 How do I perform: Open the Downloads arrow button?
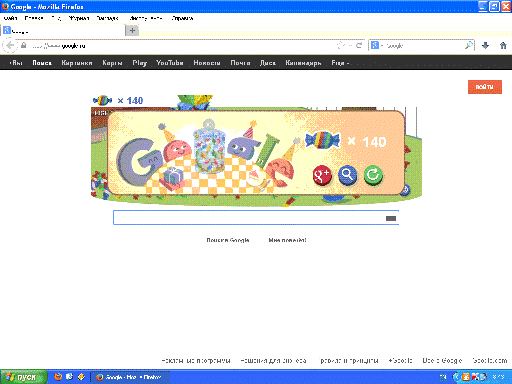[485, 46]
